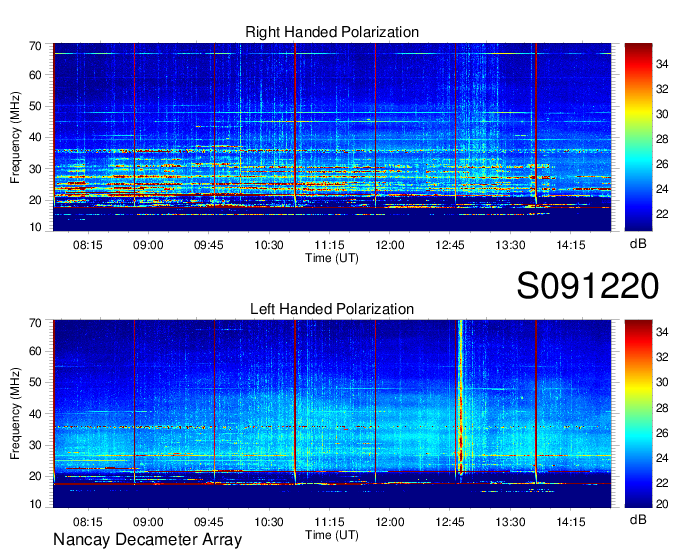Image resolution: width=680 pixels, height=552 pixels.
Task: Click the 34 dB tick on Right Handed colorbar
Action: [x=662, y=64]
